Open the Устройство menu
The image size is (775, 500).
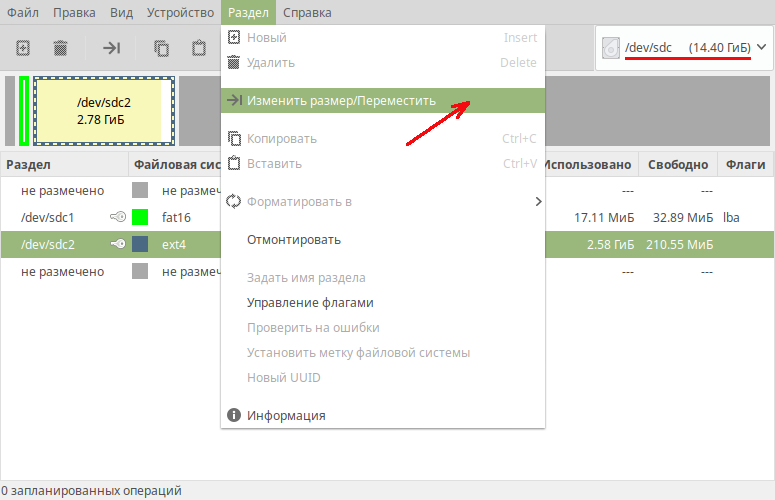[180, 12]
